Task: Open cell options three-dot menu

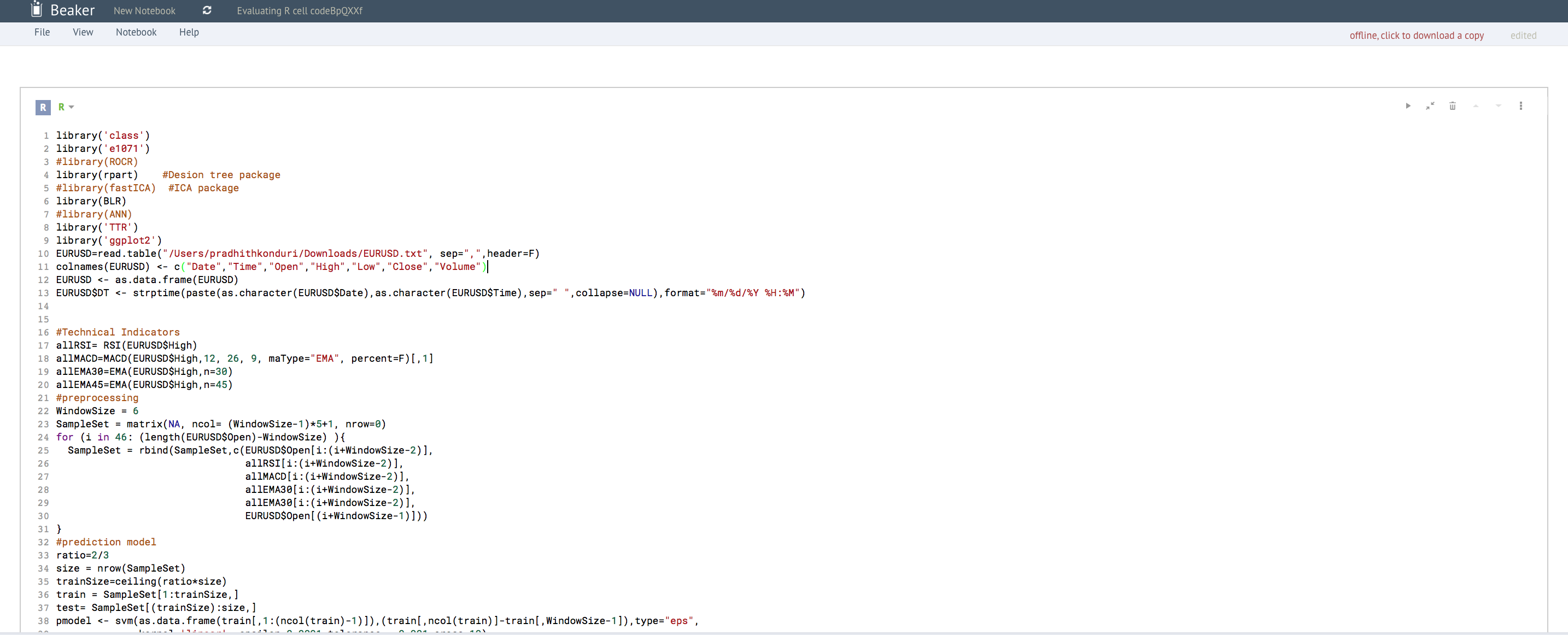Action: pos(1520,106)
